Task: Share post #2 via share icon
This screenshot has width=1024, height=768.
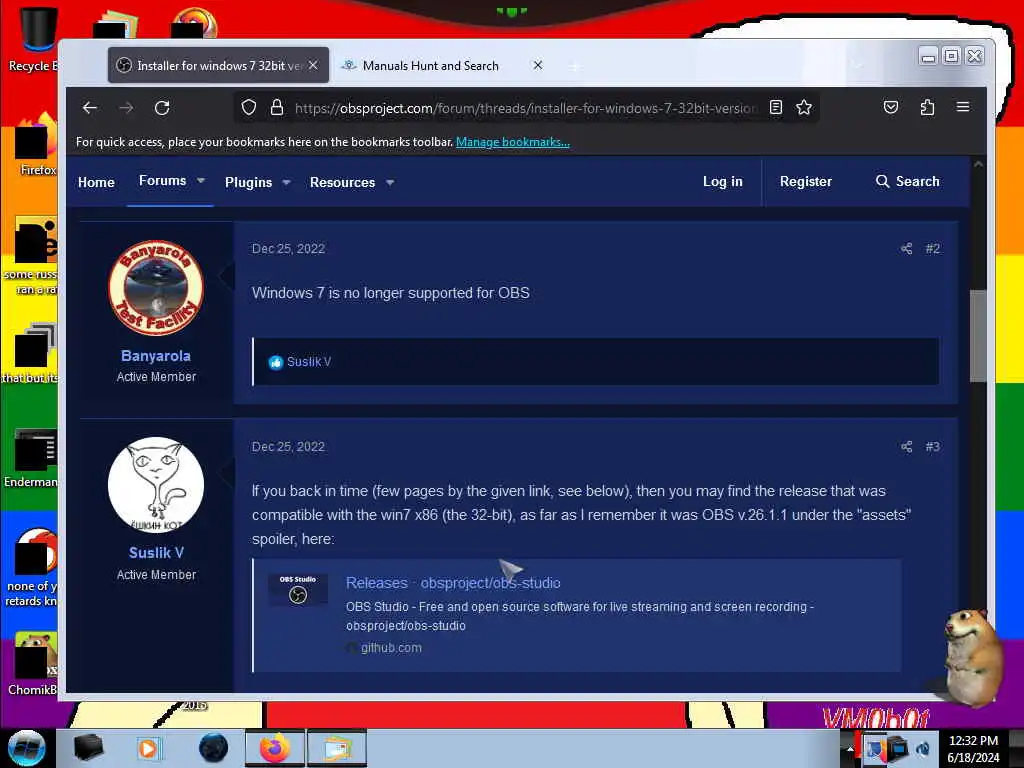Action: click(x=906, y=249)
